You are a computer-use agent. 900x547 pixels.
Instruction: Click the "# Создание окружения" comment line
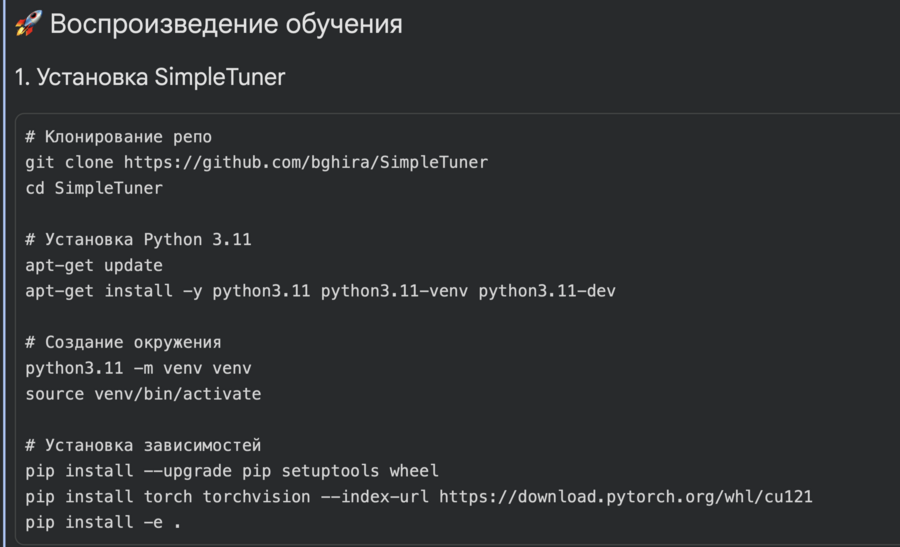point(124,343)
